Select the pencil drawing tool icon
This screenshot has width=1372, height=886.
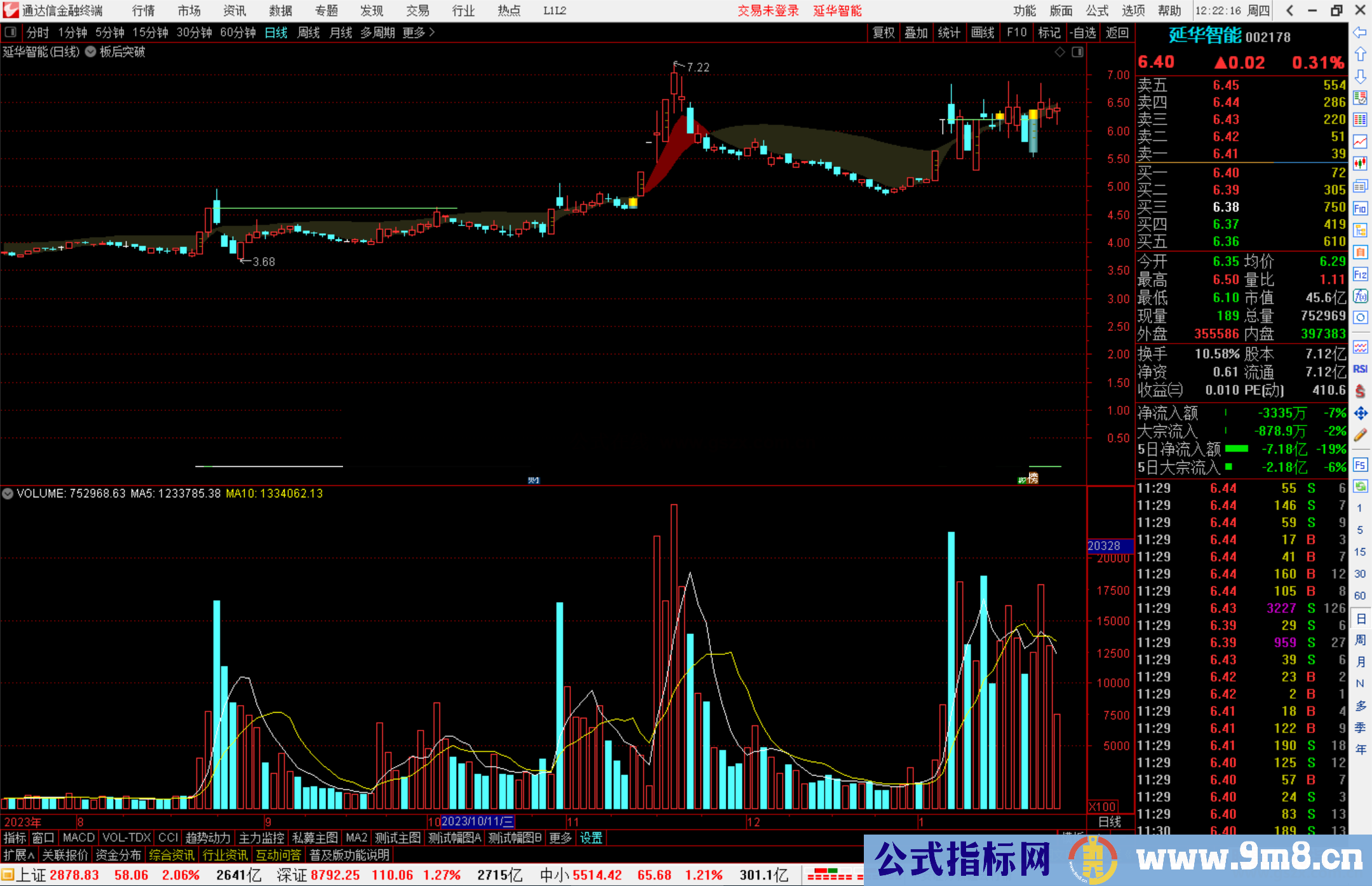pyautogui.click(x=1360, y=435)
